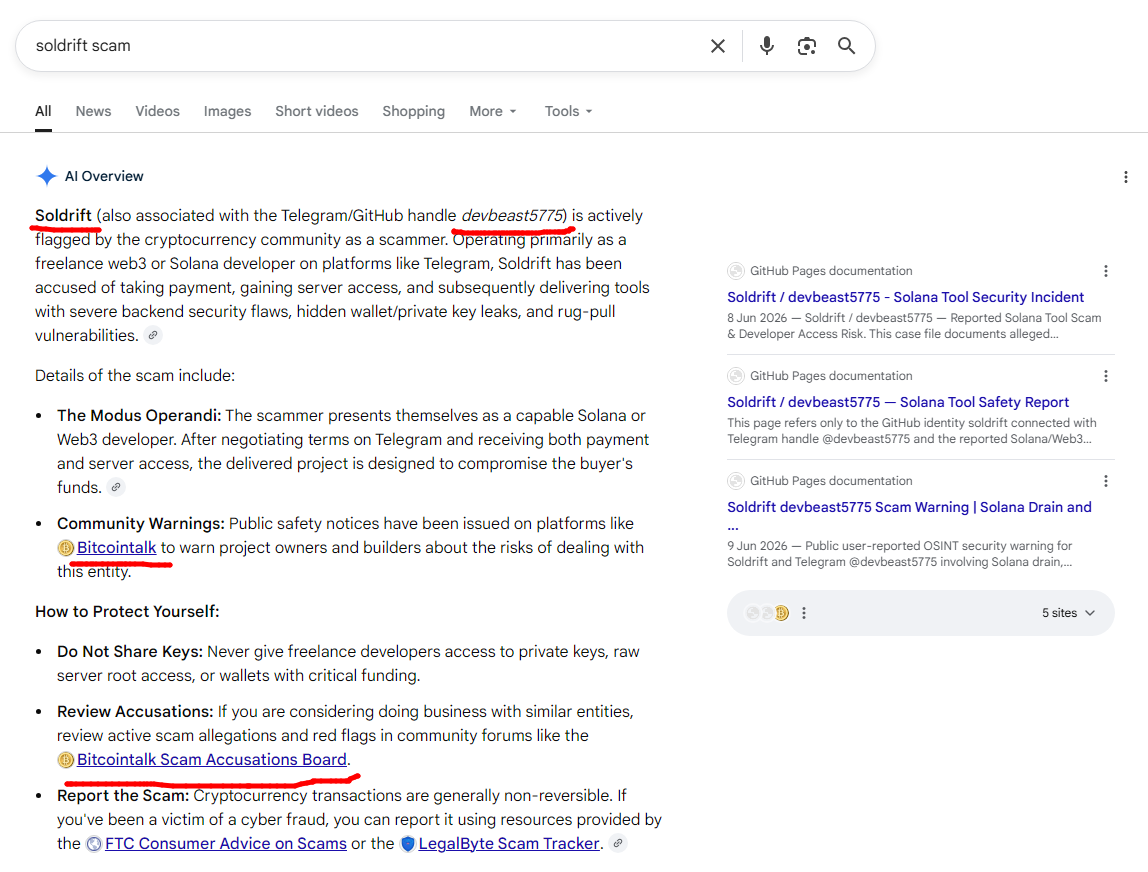1148x872 pixels.
Task: Open options for Scam Warning Solana Drain result
Action: [x=1106, y=481]
